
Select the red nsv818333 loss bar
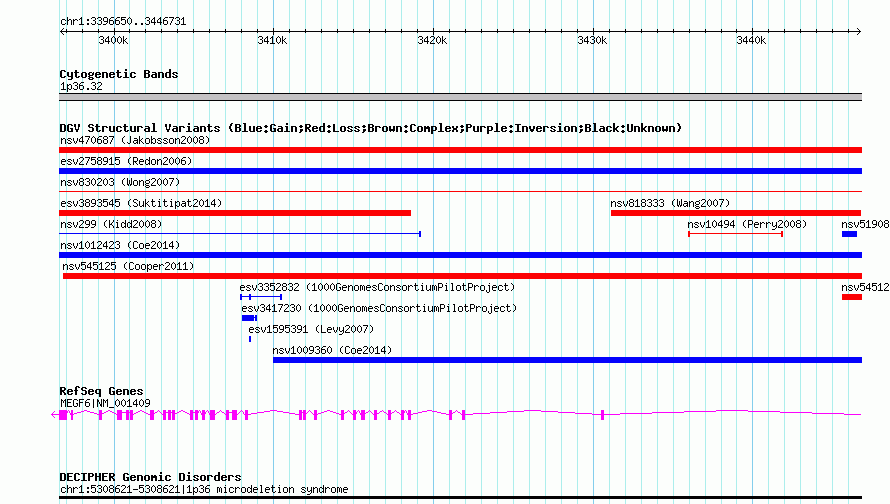tap(736, 213)
